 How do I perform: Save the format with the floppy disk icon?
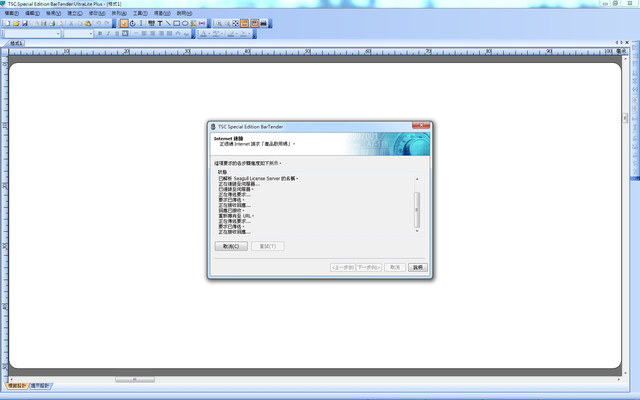(24, 24)
